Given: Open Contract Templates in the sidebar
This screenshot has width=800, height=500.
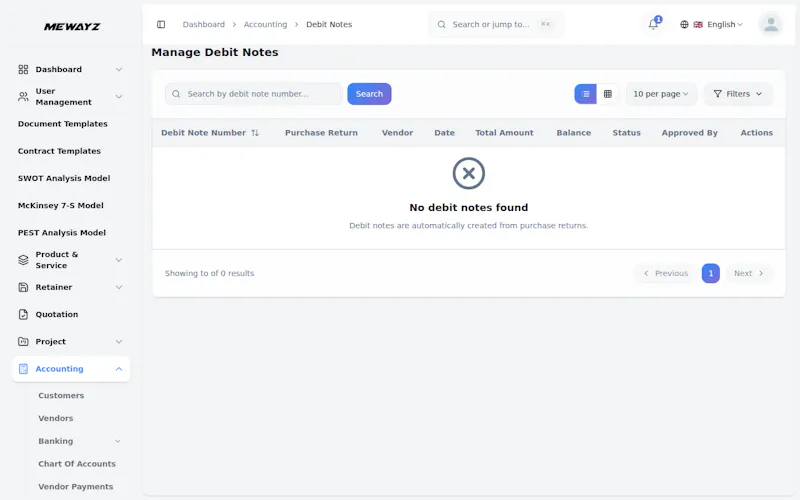Looking at the screenshot, I should [x=59, y=151].
